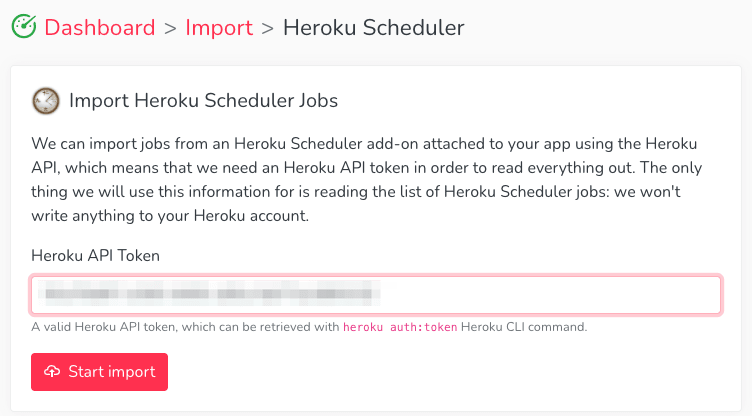Click the Import Heroku Scheduler Jobs heading
Image resolution: width=752 pixels, height=416 pixels.
[203, 101]
